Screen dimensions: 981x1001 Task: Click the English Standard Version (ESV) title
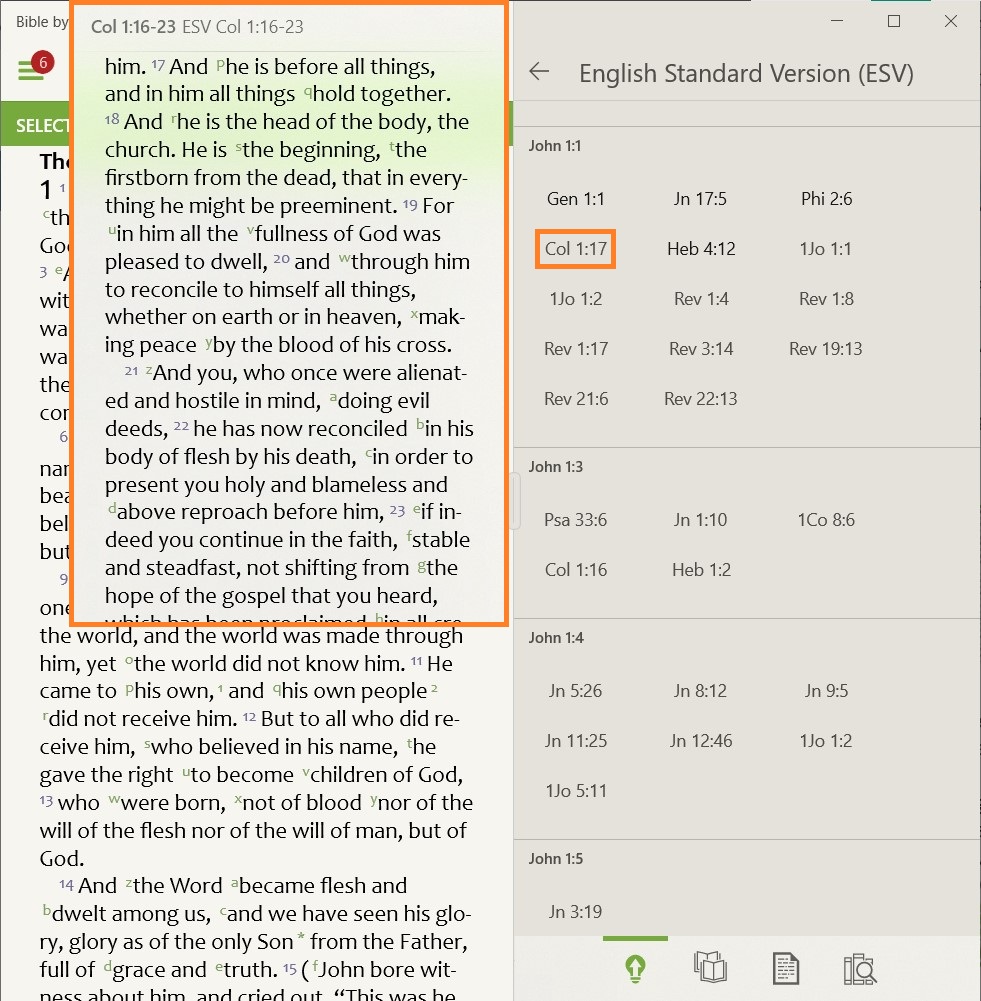coord(746,73)
